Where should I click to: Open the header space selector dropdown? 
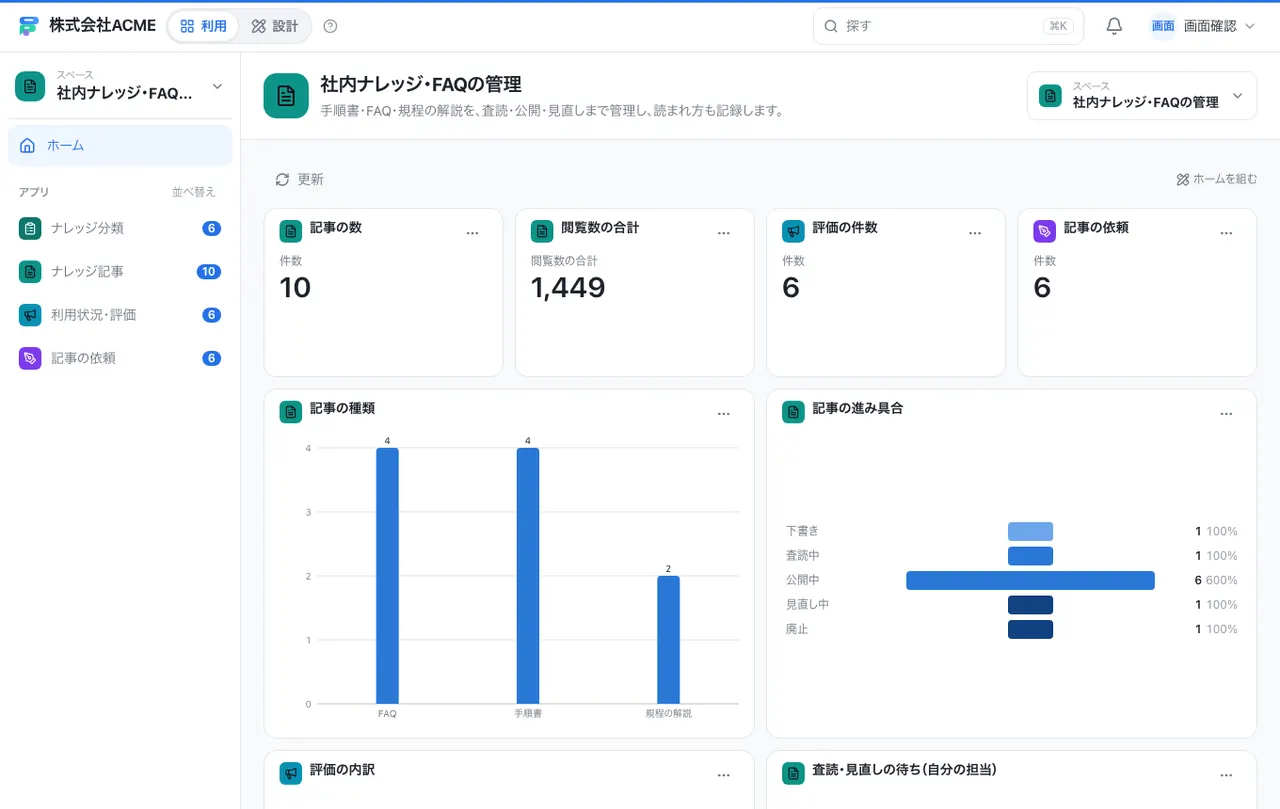point(1142,96)
